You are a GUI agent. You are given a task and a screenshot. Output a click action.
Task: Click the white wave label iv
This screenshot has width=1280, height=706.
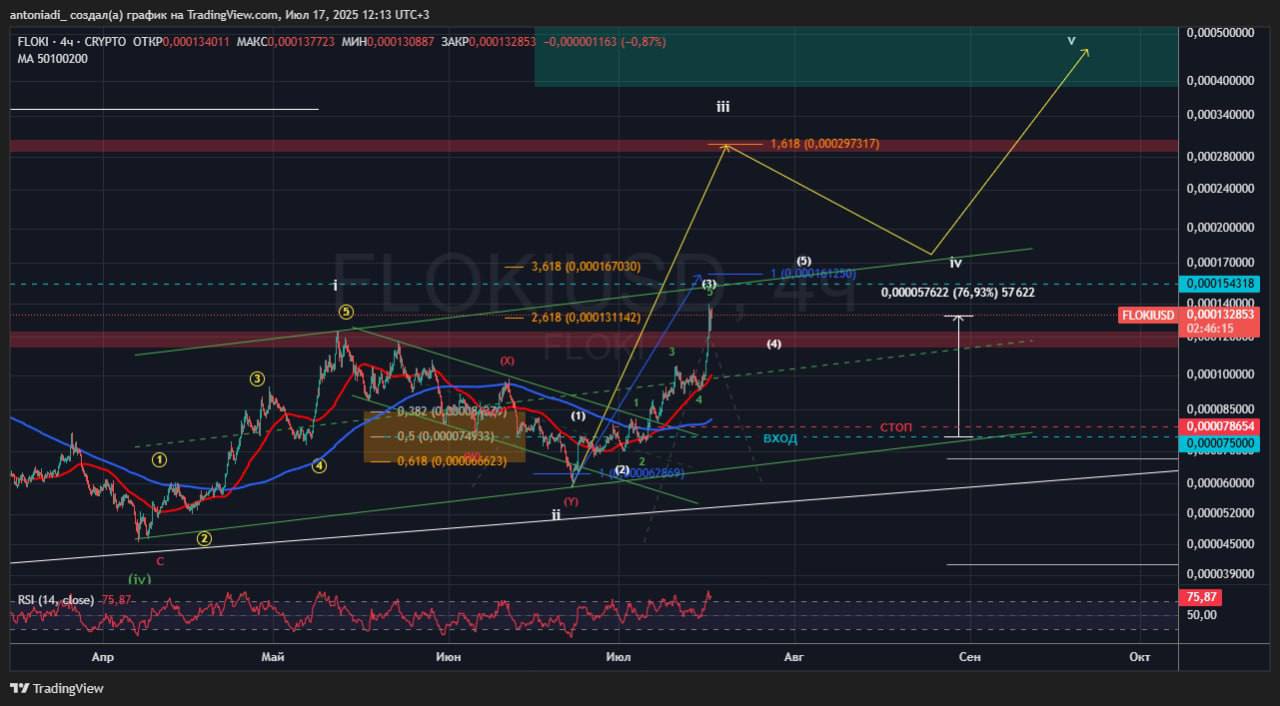[955, 262]
